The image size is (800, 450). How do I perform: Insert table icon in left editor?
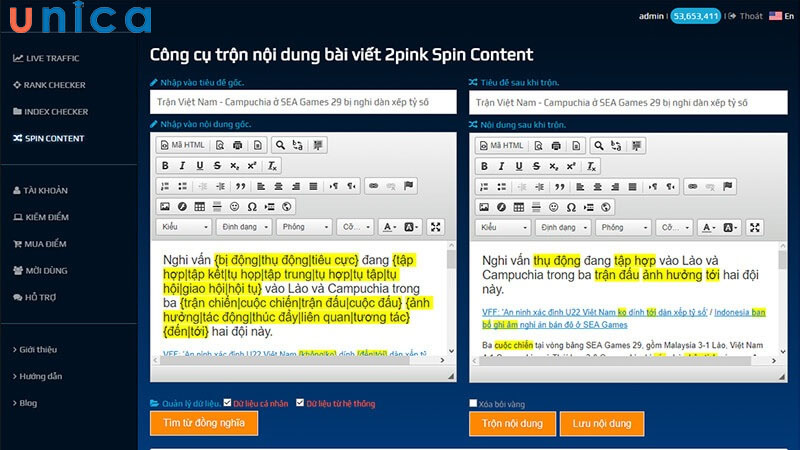[199, 207]
